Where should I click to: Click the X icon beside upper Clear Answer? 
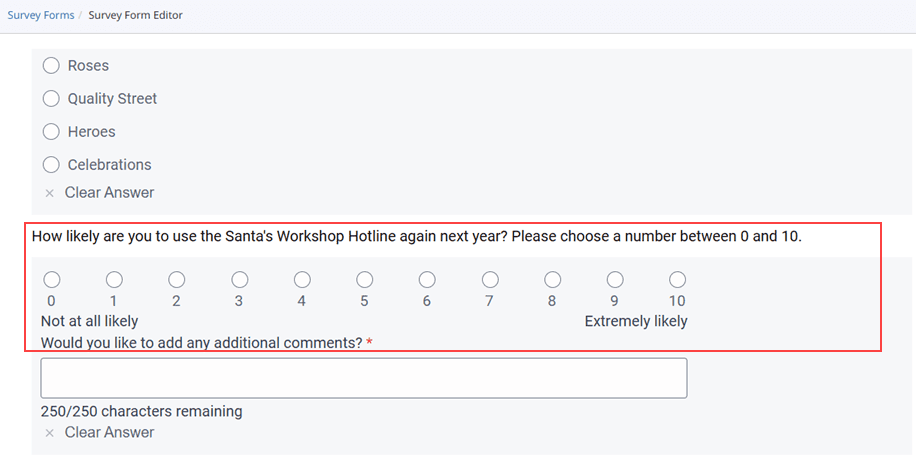(x=49, y=193)
